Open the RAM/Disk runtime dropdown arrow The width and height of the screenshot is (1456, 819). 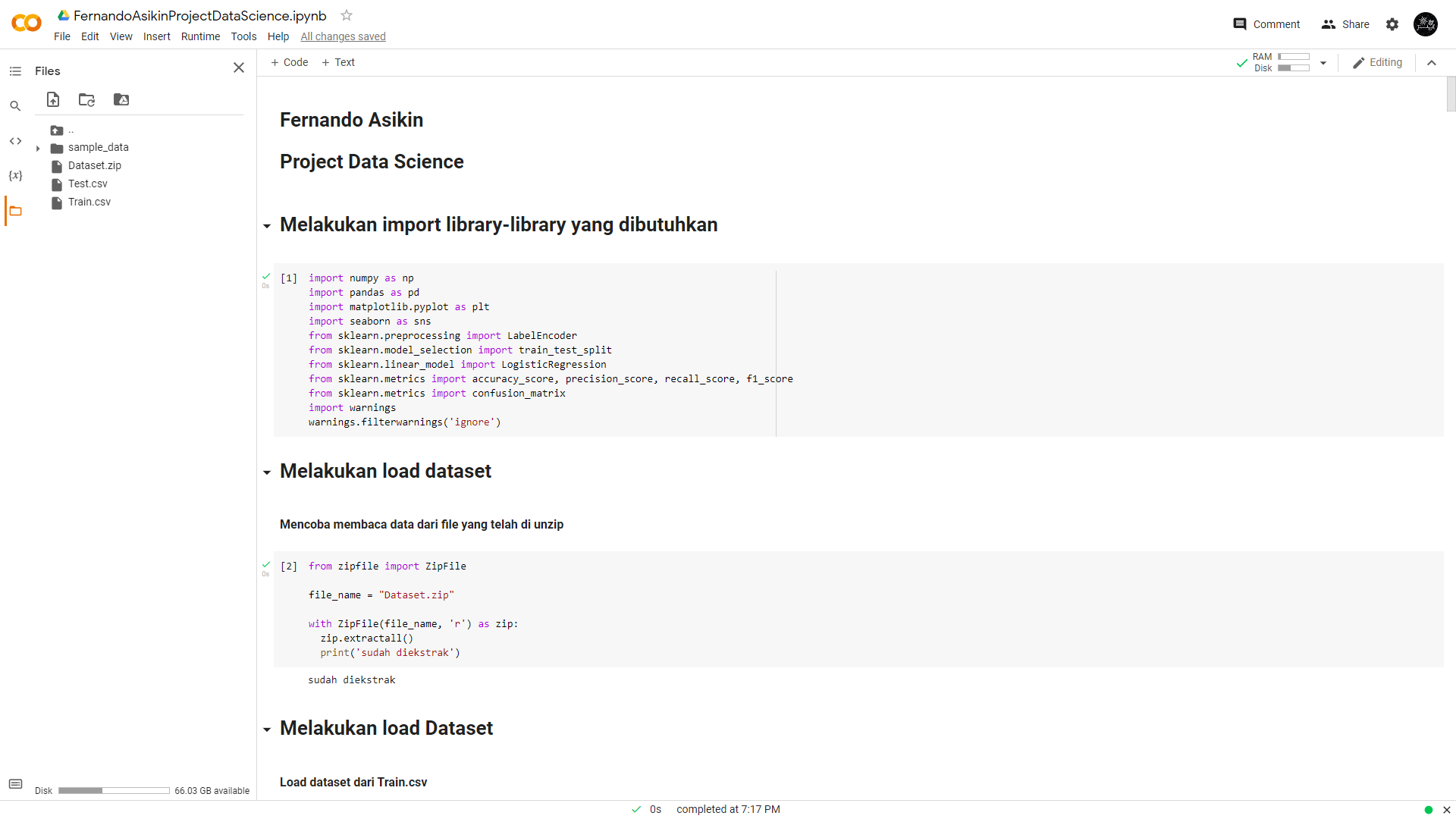point(1323,63)
